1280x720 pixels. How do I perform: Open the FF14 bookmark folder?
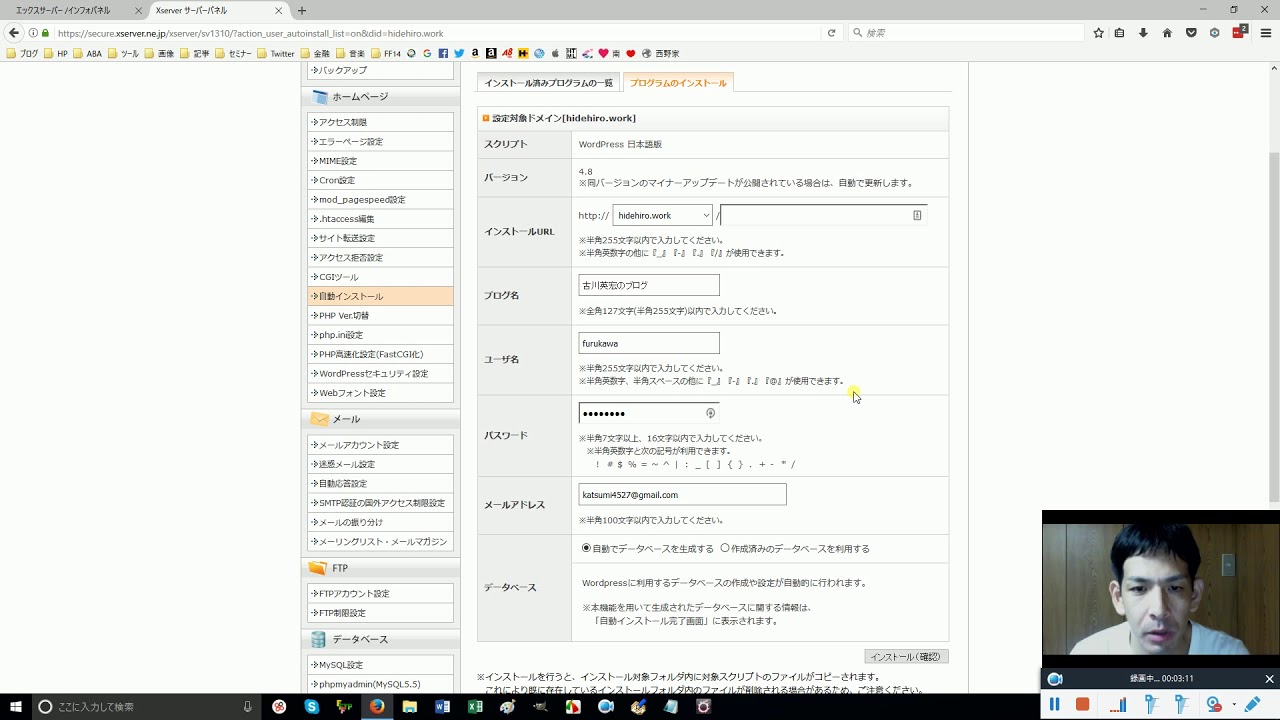385,53
